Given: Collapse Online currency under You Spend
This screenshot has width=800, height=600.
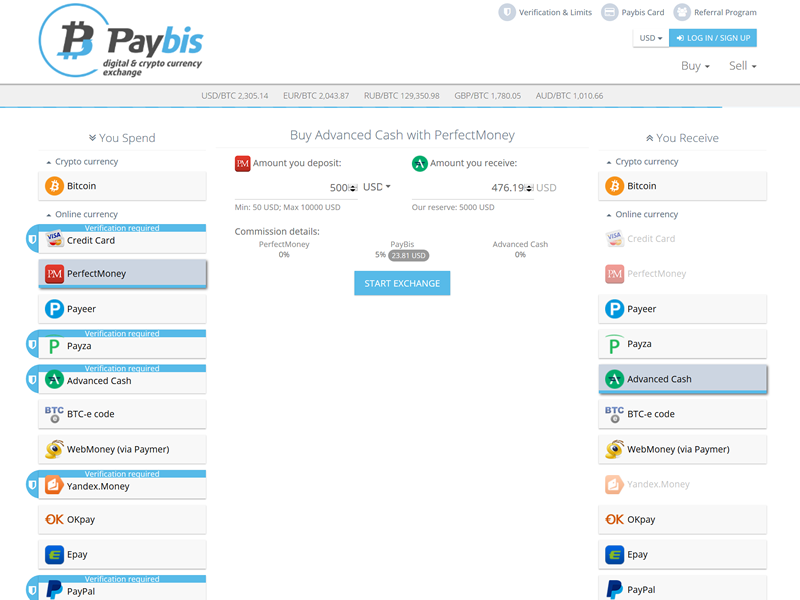Looking at the screenshot, I should tap(82, 214).
